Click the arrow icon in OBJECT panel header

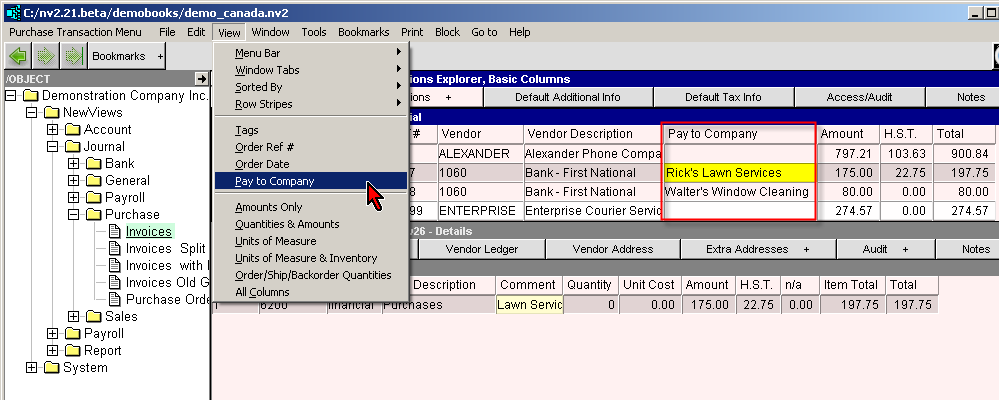[x=200, y=78]
